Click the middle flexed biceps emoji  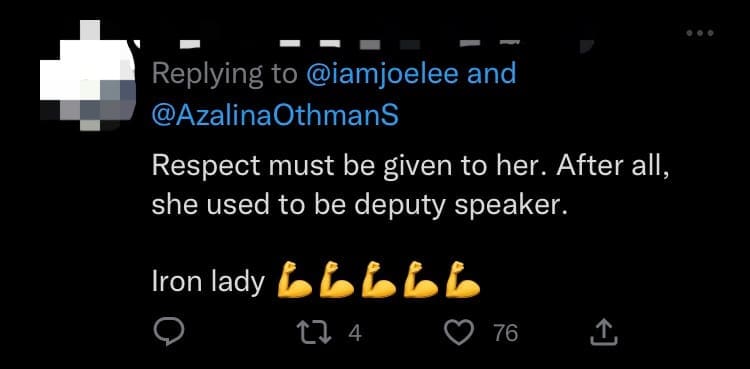pos(379,280)
